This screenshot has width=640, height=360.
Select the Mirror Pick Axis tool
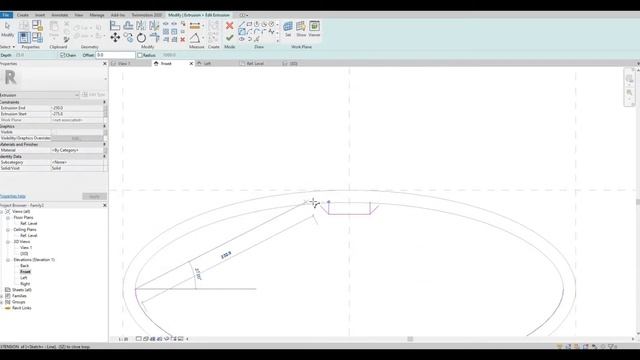[141, 26]
